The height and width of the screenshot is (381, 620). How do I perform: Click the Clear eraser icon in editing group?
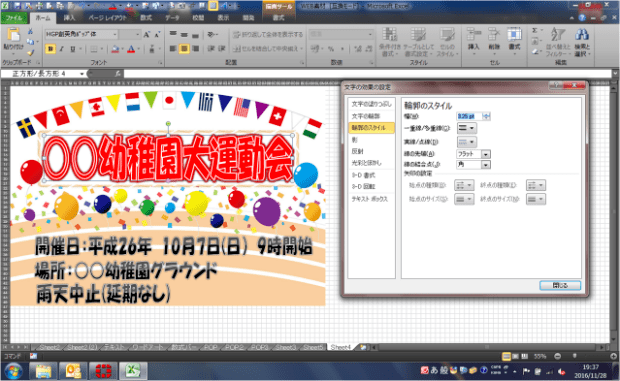pyautogui.click(x=535, y=52)
